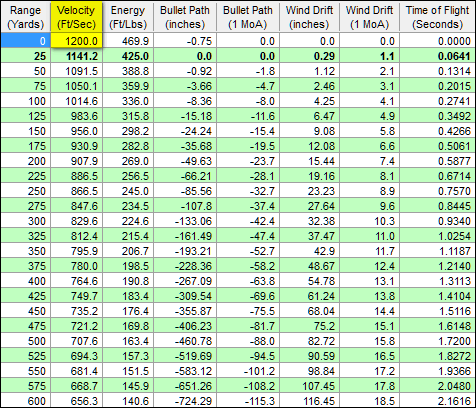Select the Time of Flight header
Image resolution: width=476 pixels, height=408 pixels.
point(437,17)
